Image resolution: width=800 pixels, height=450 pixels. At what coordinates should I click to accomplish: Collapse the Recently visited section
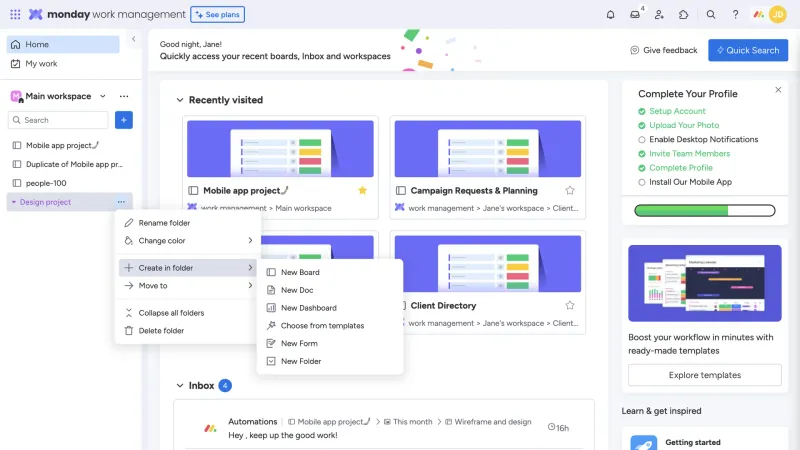[x=180, y=100]
